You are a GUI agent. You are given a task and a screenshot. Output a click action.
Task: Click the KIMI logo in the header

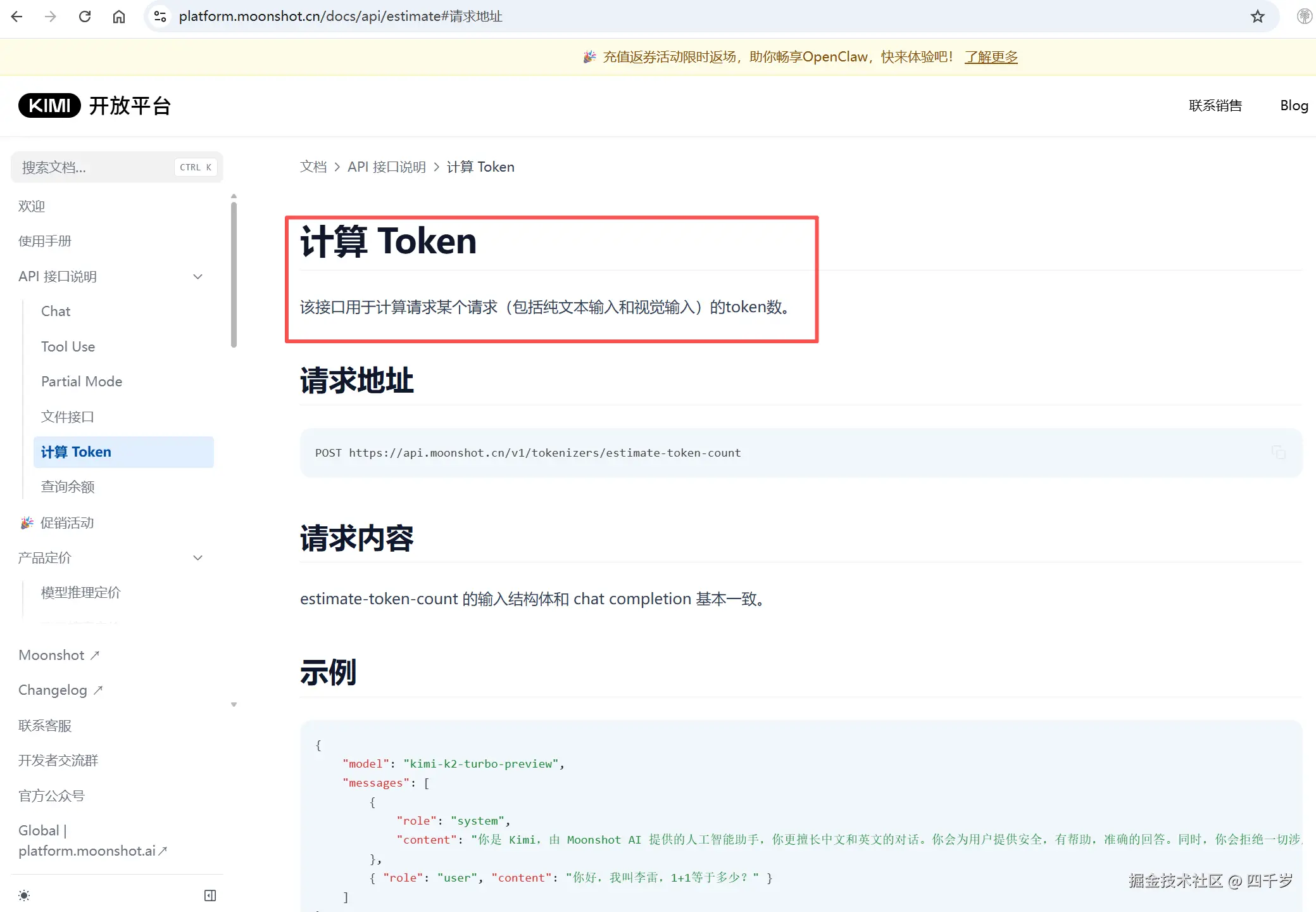49,105
